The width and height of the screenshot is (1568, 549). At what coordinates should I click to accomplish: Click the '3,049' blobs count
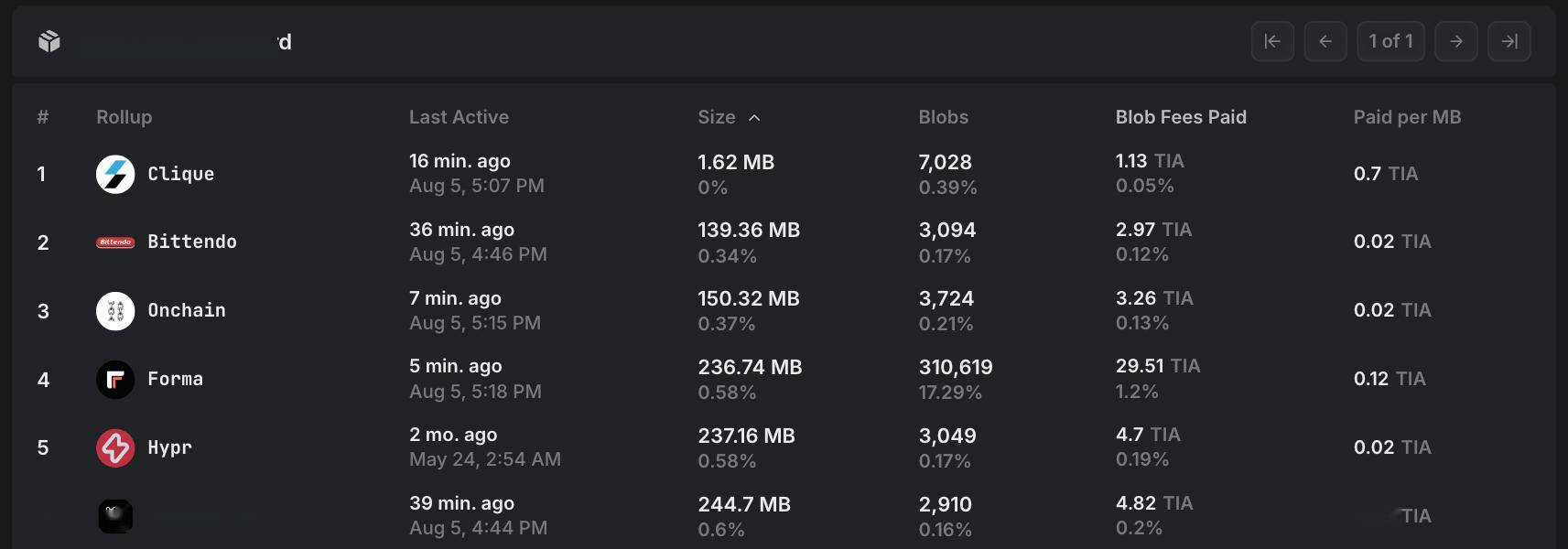[947, 436]
